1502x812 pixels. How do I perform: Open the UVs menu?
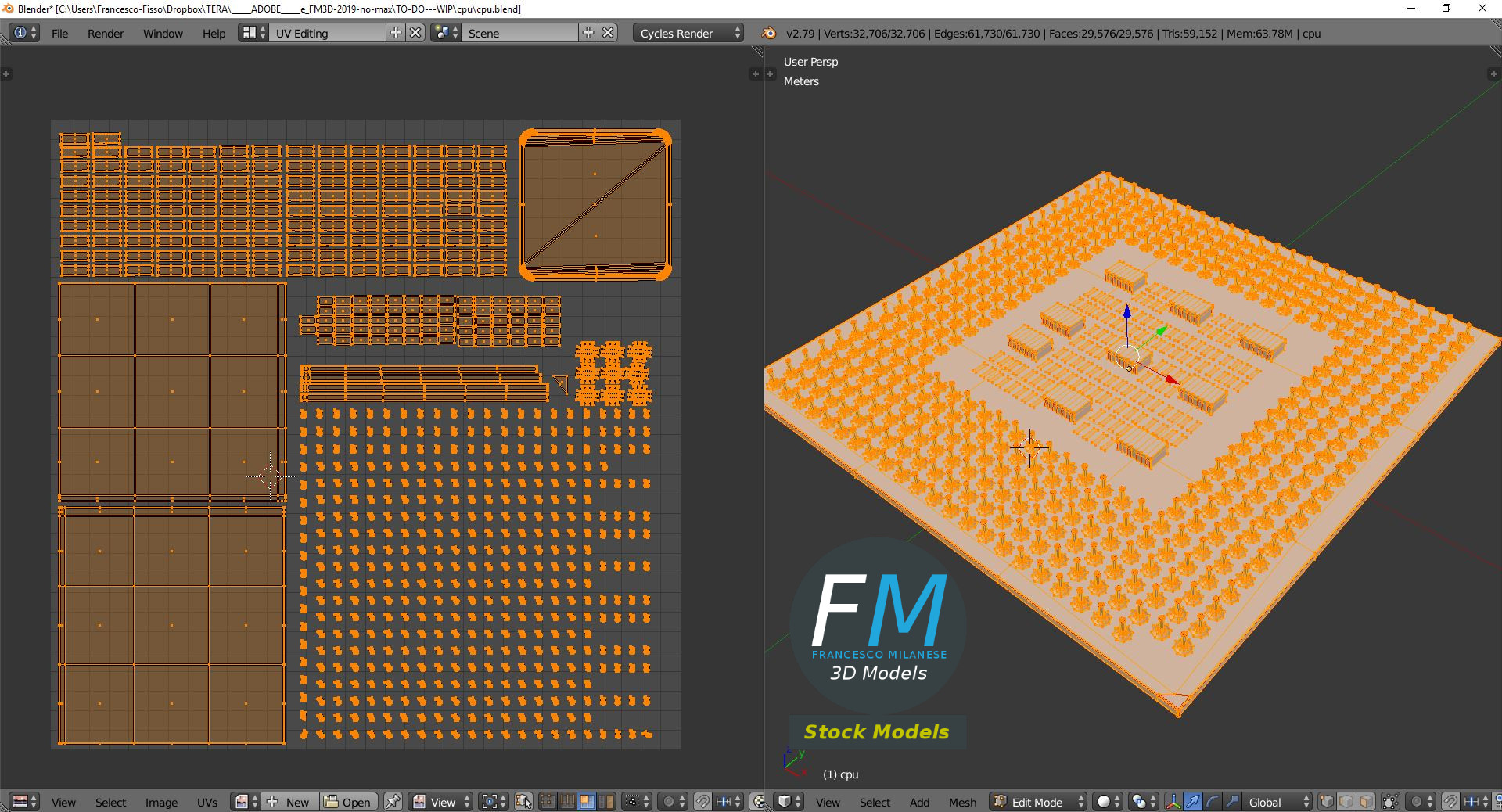point(207,803)
